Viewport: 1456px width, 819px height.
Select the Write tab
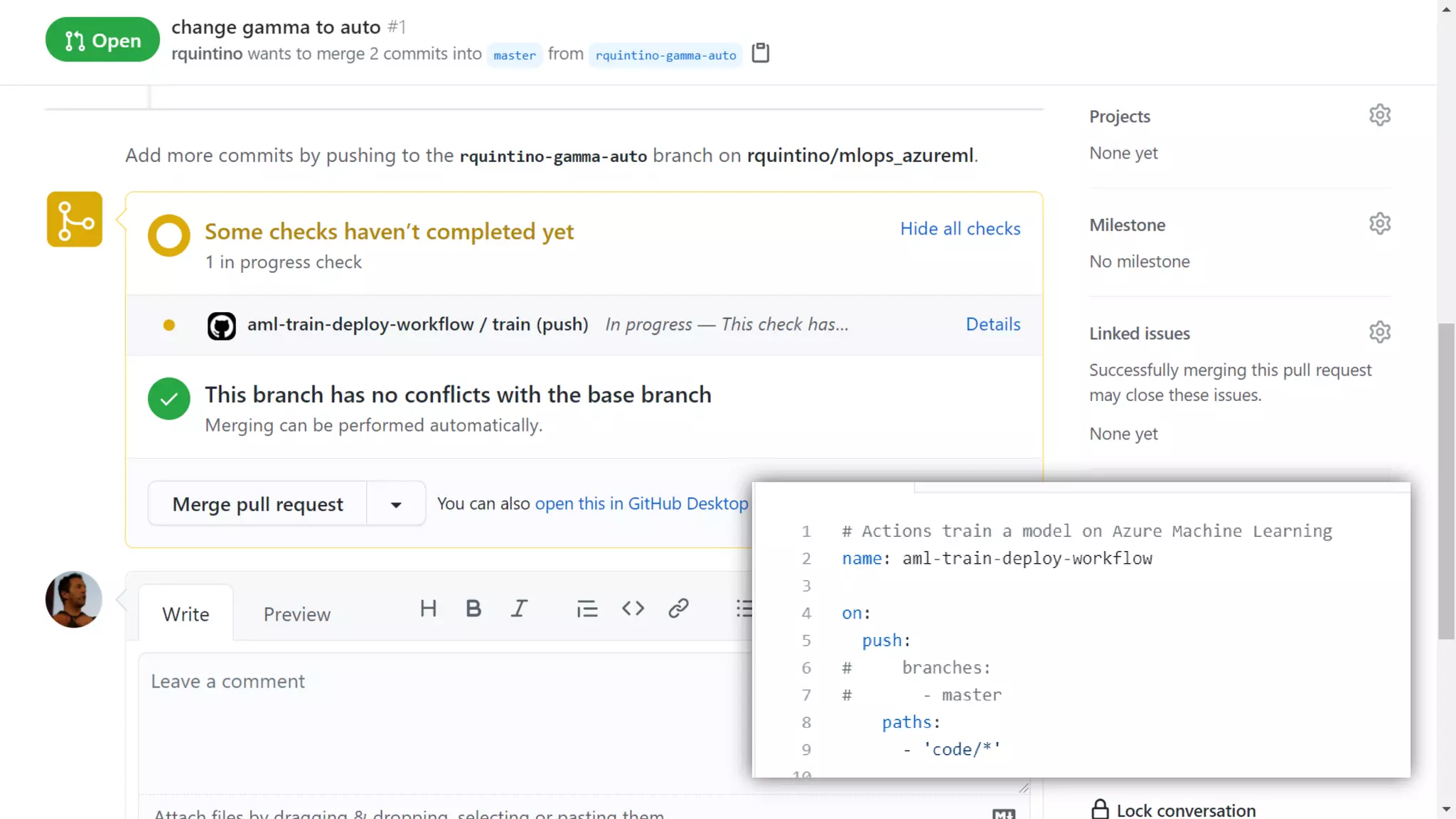tap(186, 614)
